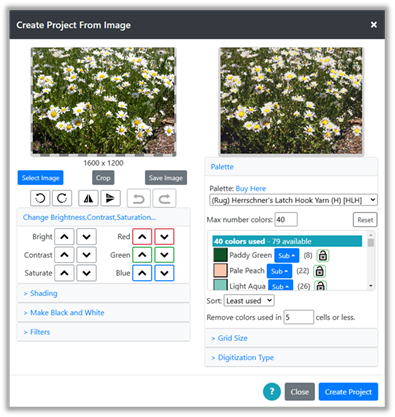Increase Red with up arrow
This screenshot has height=417, width=395.
tap(142, 237)
